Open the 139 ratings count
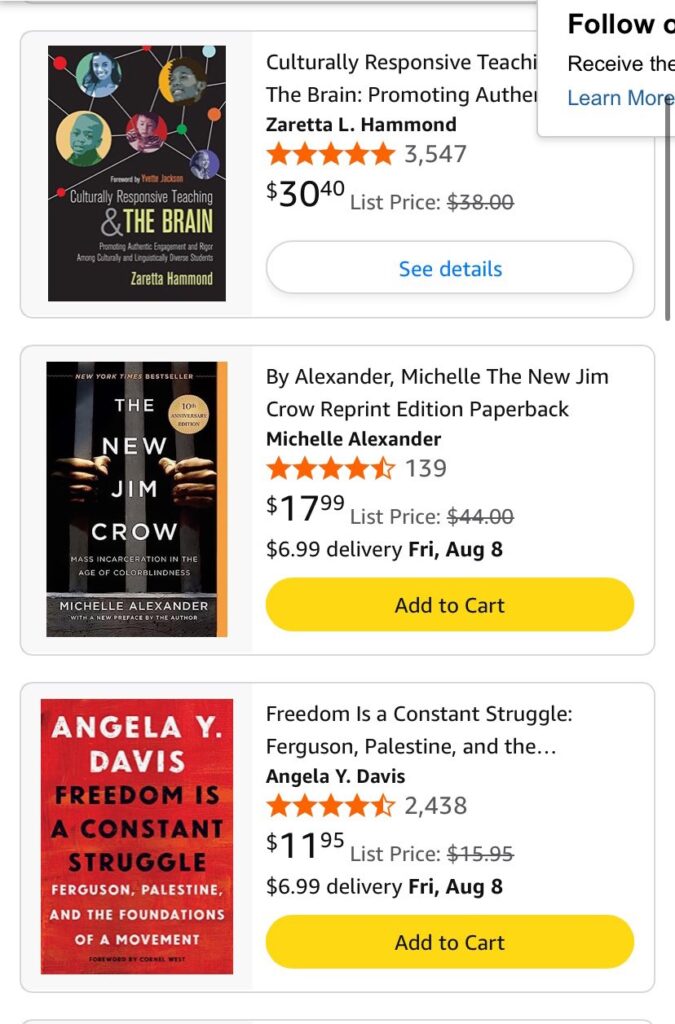 (426, 468)
